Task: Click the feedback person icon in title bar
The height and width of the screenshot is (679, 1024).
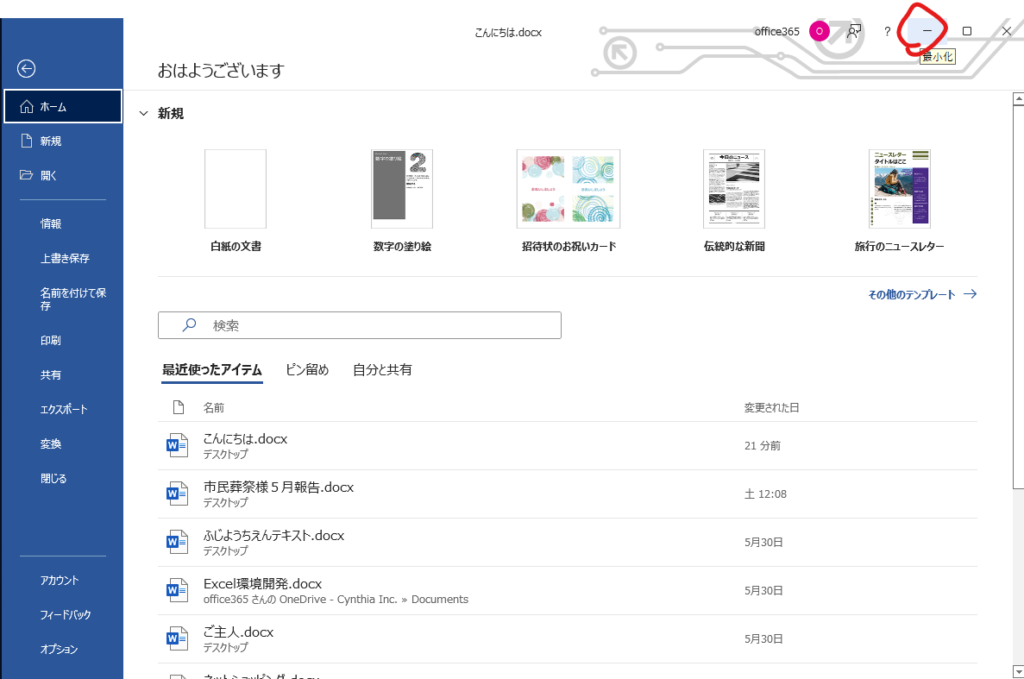Action: (853, 31)
